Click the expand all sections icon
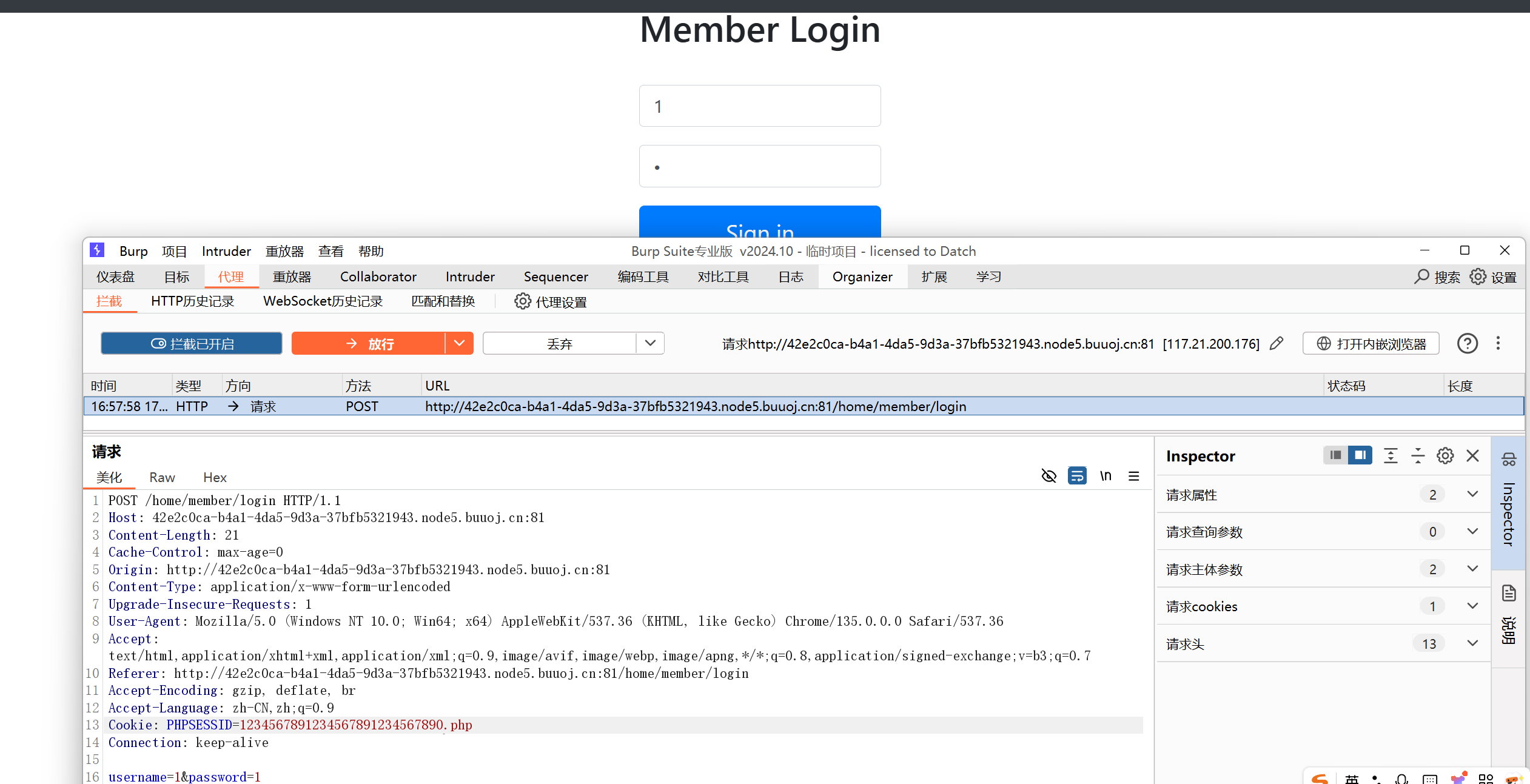 click(1391, 456)
